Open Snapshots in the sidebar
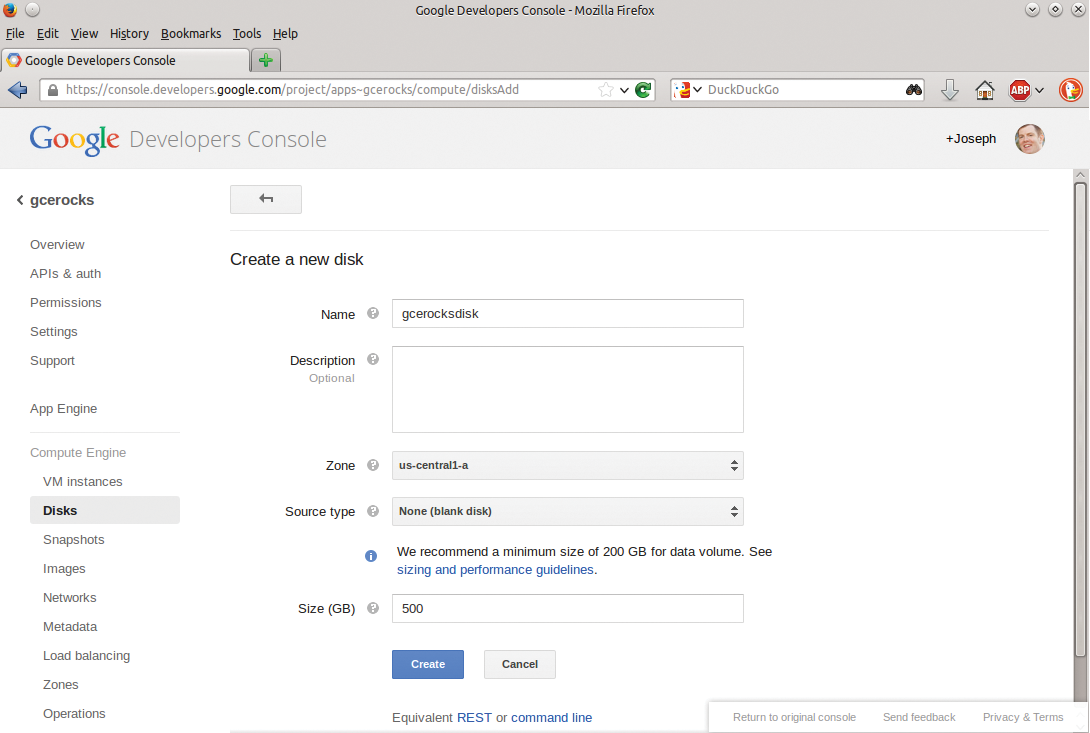 [x=74, y=540]
